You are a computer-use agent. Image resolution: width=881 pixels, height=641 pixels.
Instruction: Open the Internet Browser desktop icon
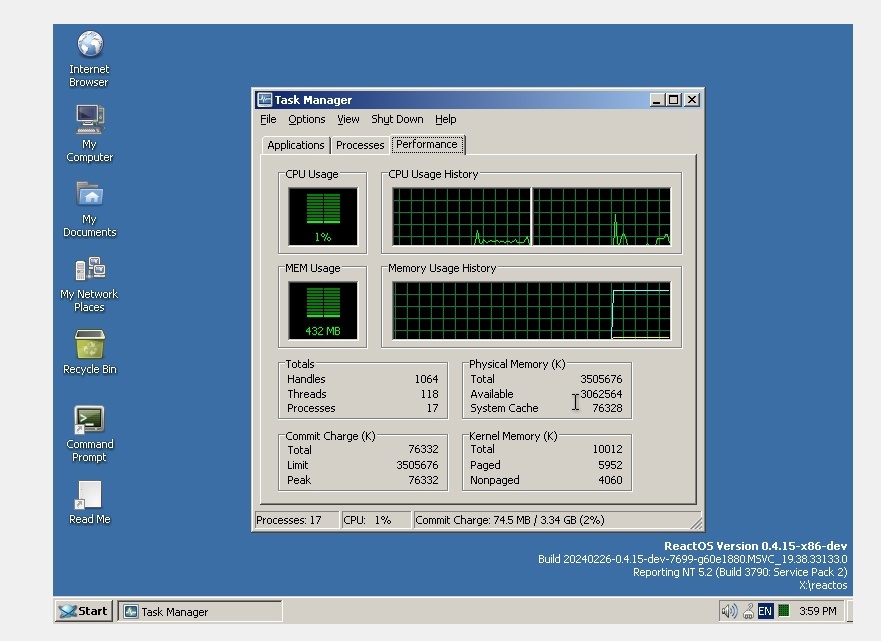pyautogui.click(x=88, y=50)
